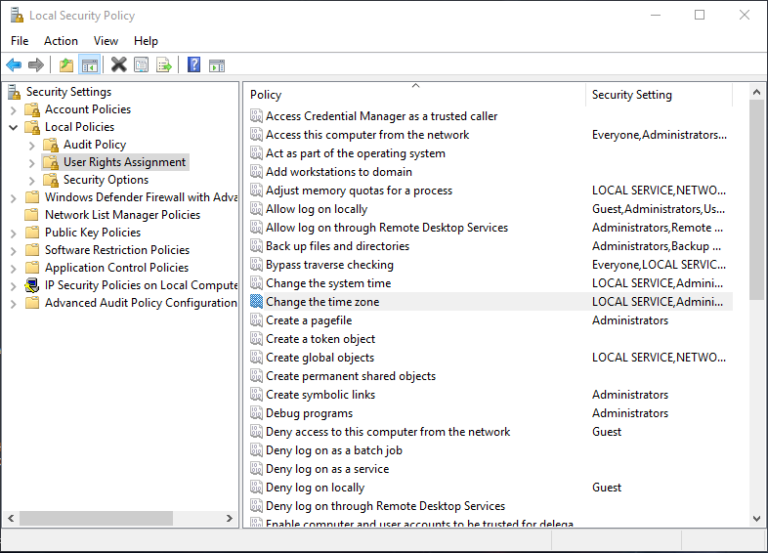Screen dimensions: 768x553
Task: Expand the Account Policies tree node
Action: coord(13,110)
